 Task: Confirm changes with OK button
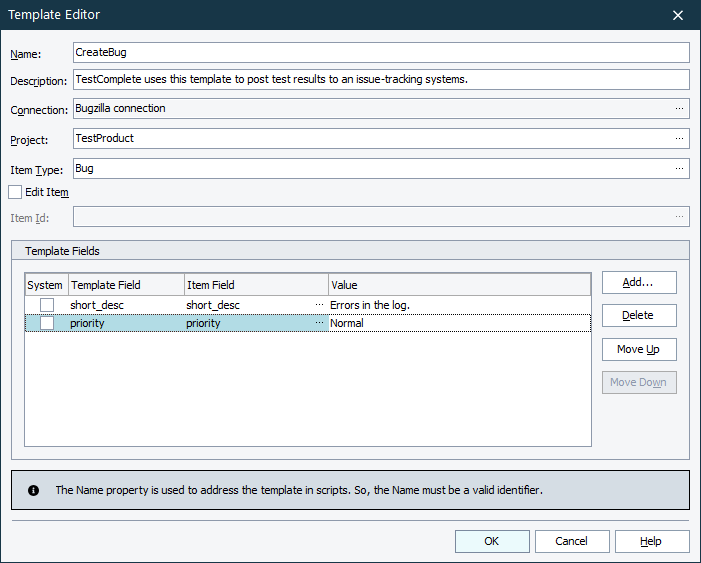click(x=492, y=541)
